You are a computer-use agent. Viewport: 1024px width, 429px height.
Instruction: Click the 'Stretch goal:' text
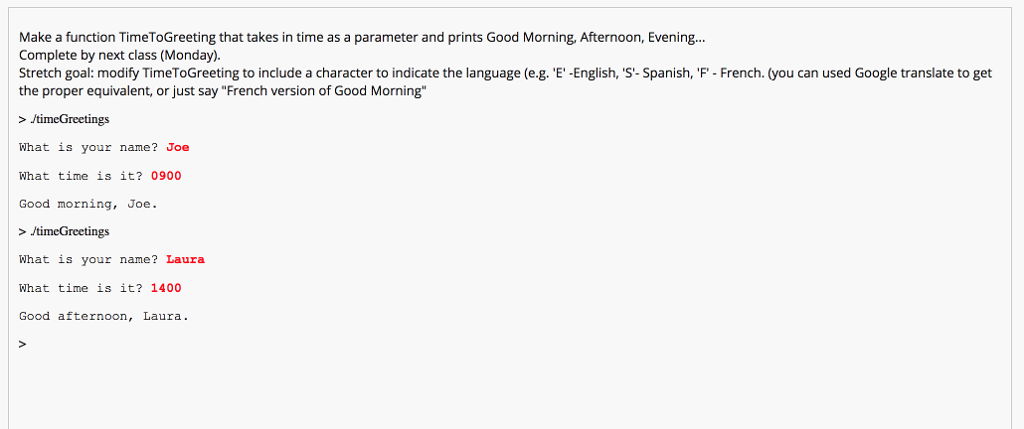coord(56,73)
